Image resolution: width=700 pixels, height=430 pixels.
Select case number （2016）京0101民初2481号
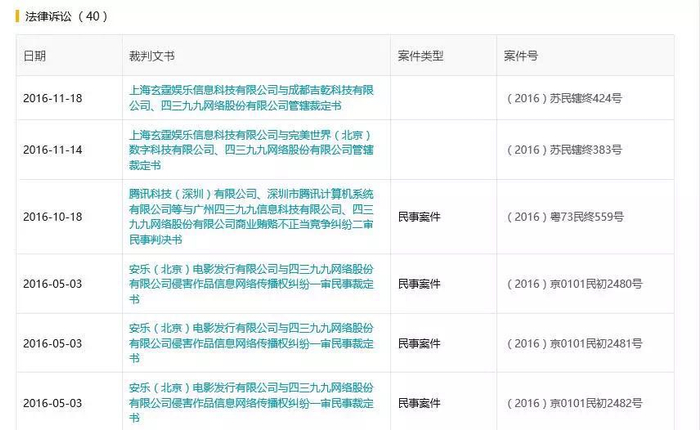(574, 343)
